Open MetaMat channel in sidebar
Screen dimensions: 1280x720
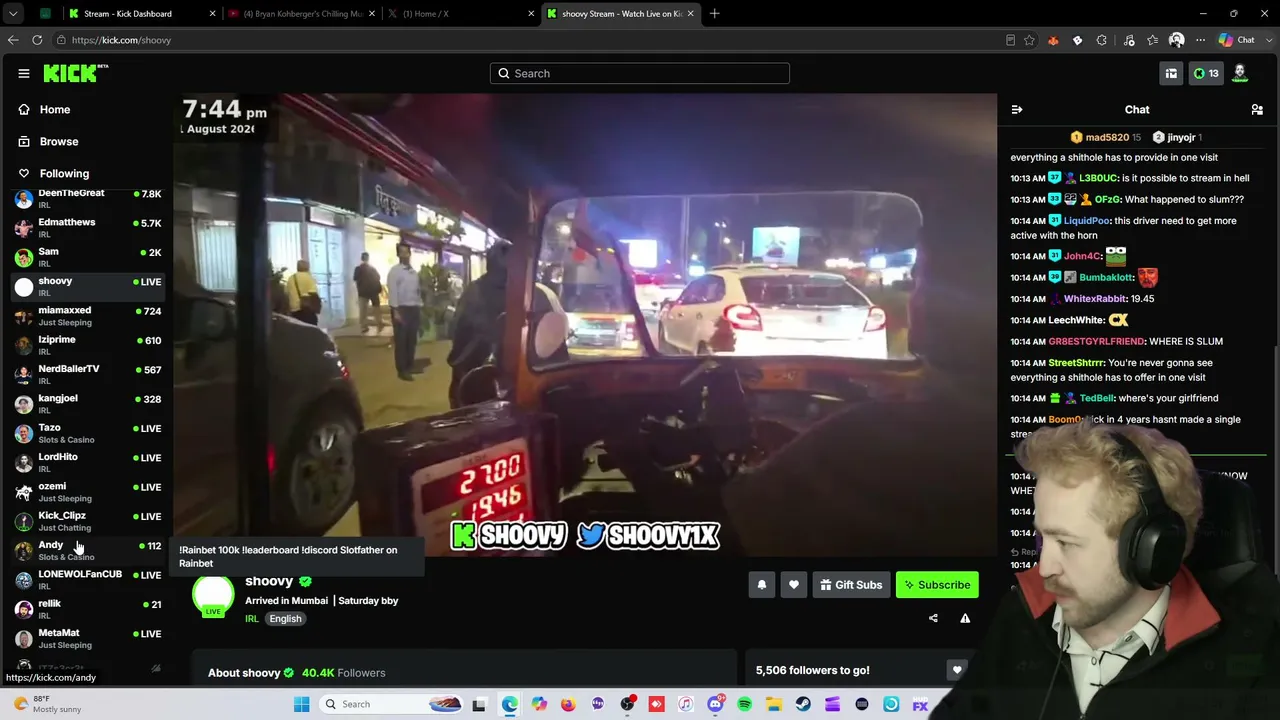tap(88, 638)
